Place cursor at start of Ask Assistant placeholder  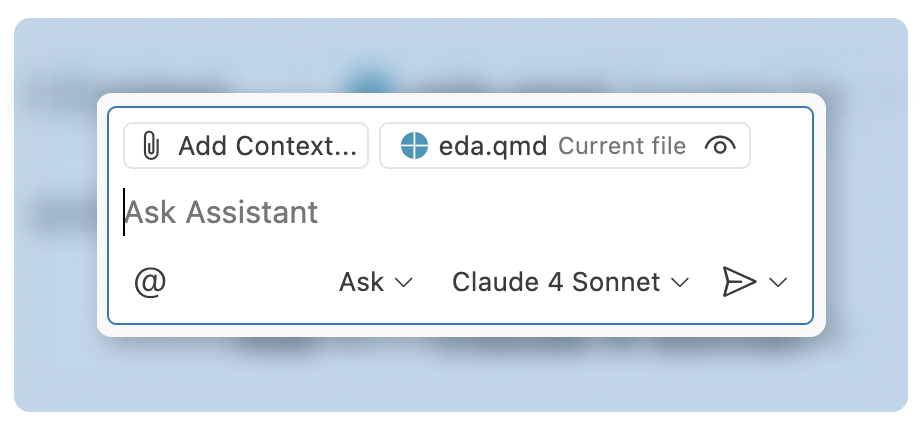coord(125,212)
